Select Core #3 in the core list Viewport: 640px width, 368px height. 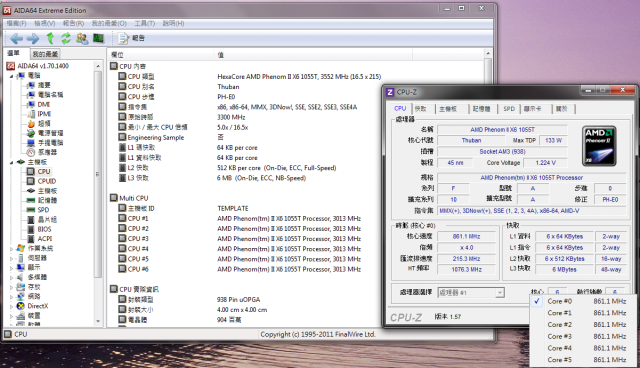(x=584, y=337)
